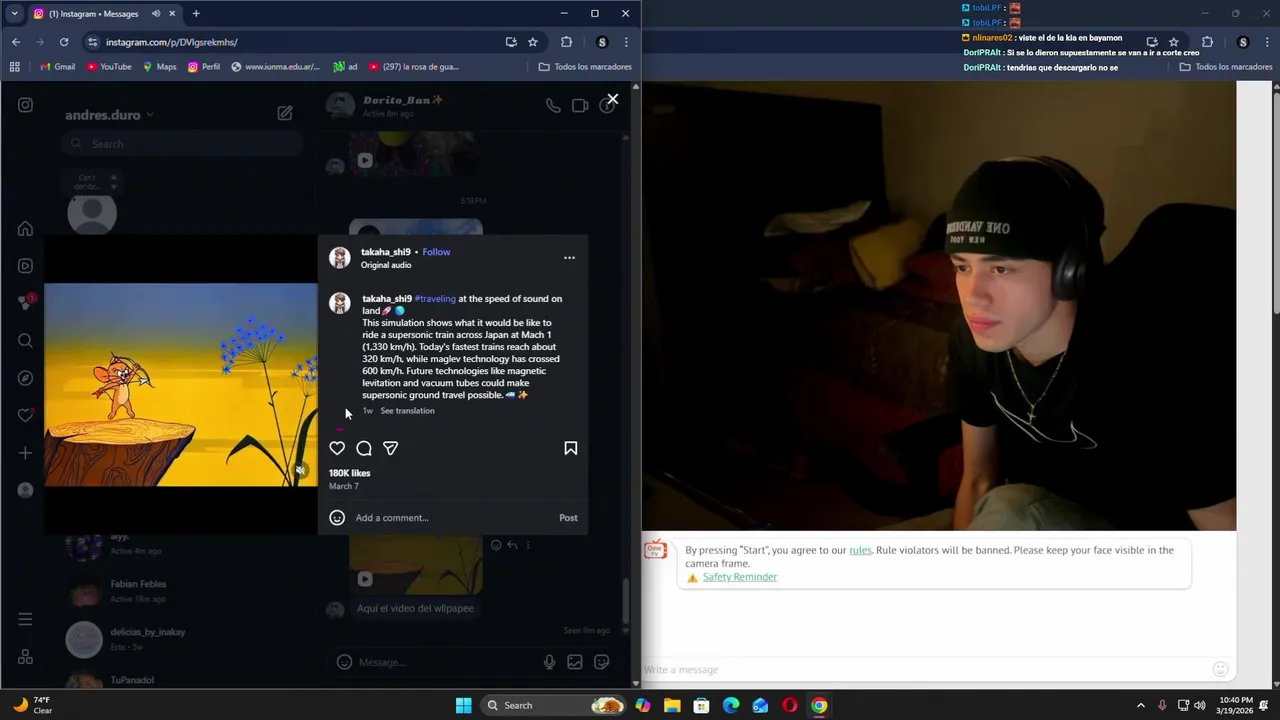
Task: Open the Perfil bookmark
Action: (x=204, y=67)
